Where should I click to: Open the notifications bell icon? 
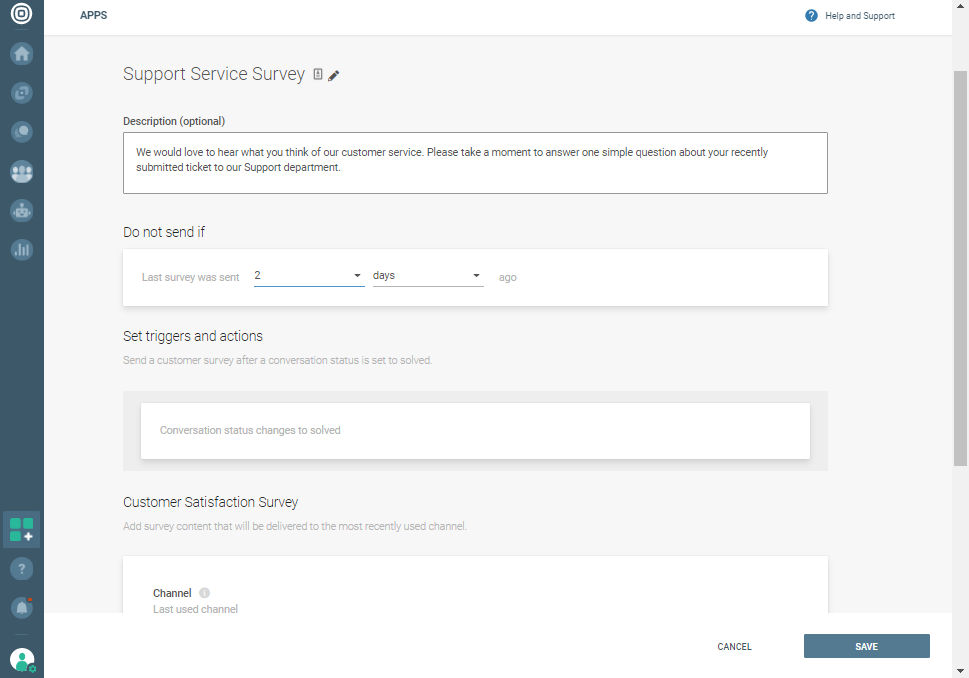[x=22, y=607]
